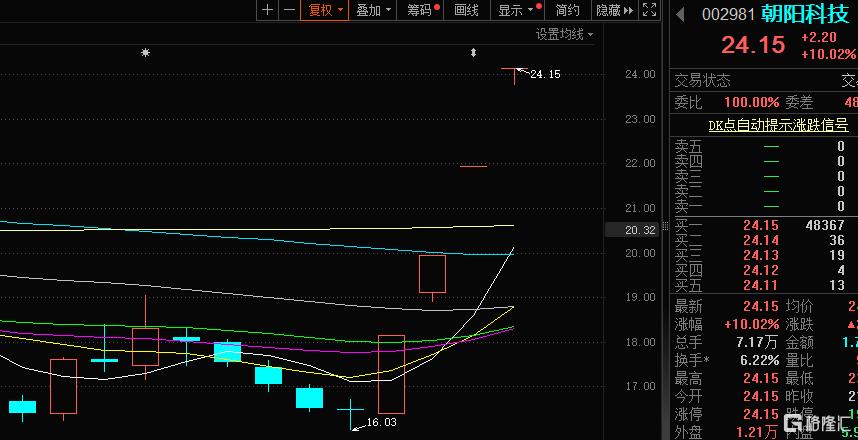Screen dimensions: 858x440
Task: Click 涨幅 +10.02% value
Action: point(751,324)
